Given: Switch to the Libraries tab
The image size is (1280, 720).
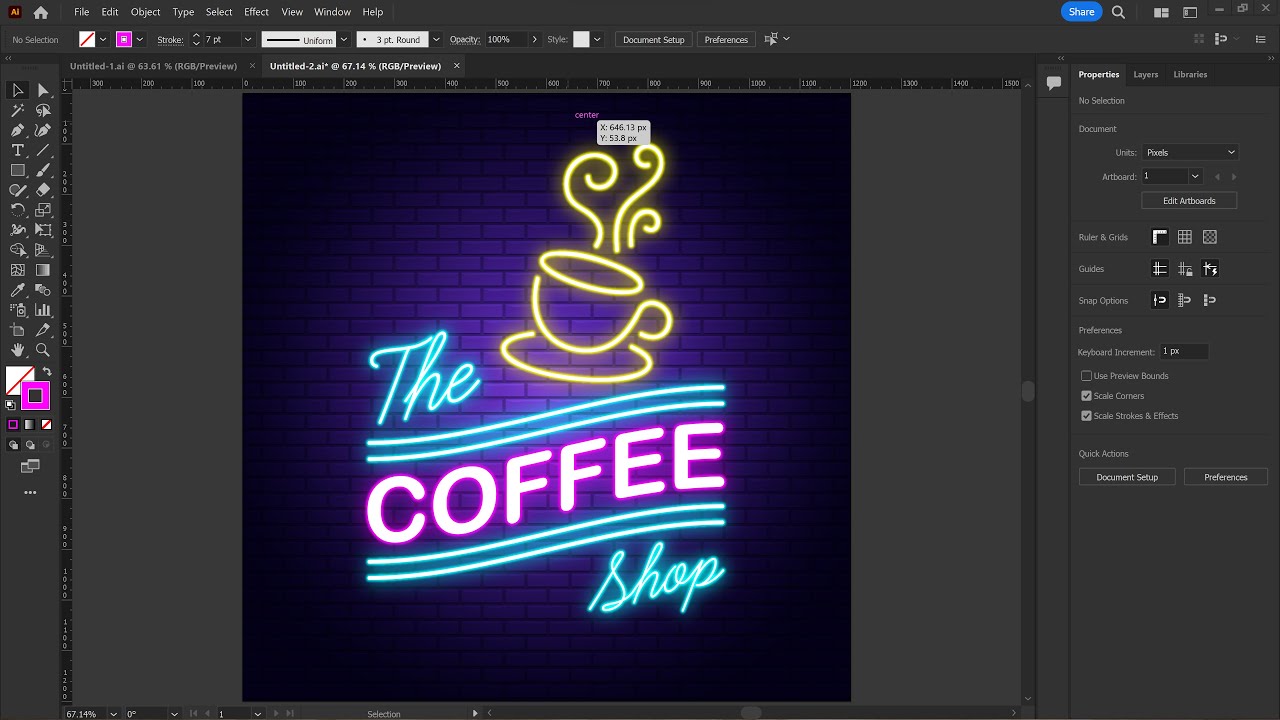Looking at the screenshot, I should [1190, 74].
